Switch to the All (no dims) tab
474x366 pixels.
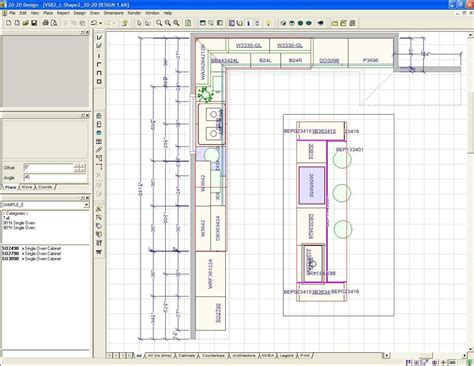coord(161,356)
